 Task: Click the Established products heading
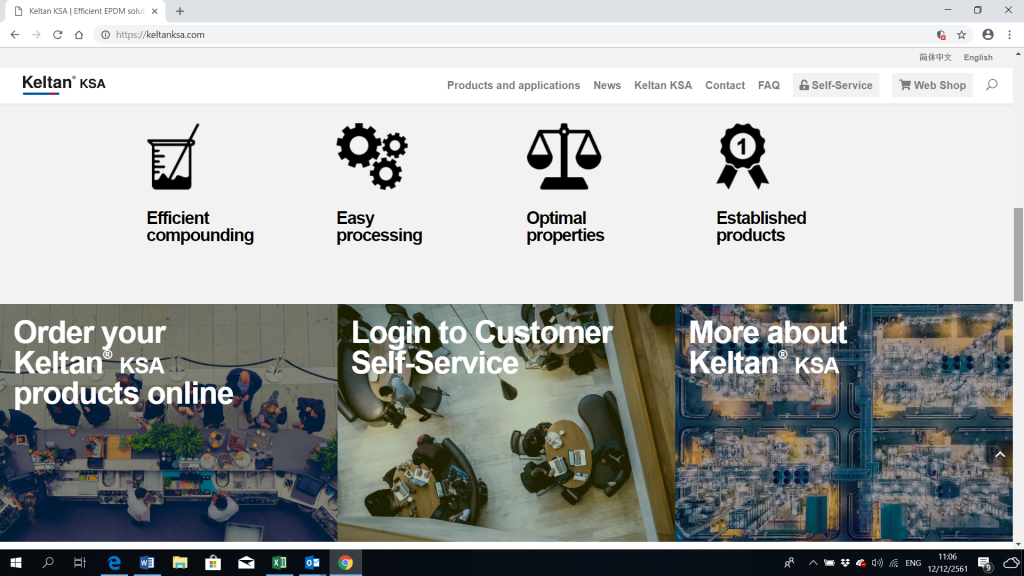tap(761, 227)
